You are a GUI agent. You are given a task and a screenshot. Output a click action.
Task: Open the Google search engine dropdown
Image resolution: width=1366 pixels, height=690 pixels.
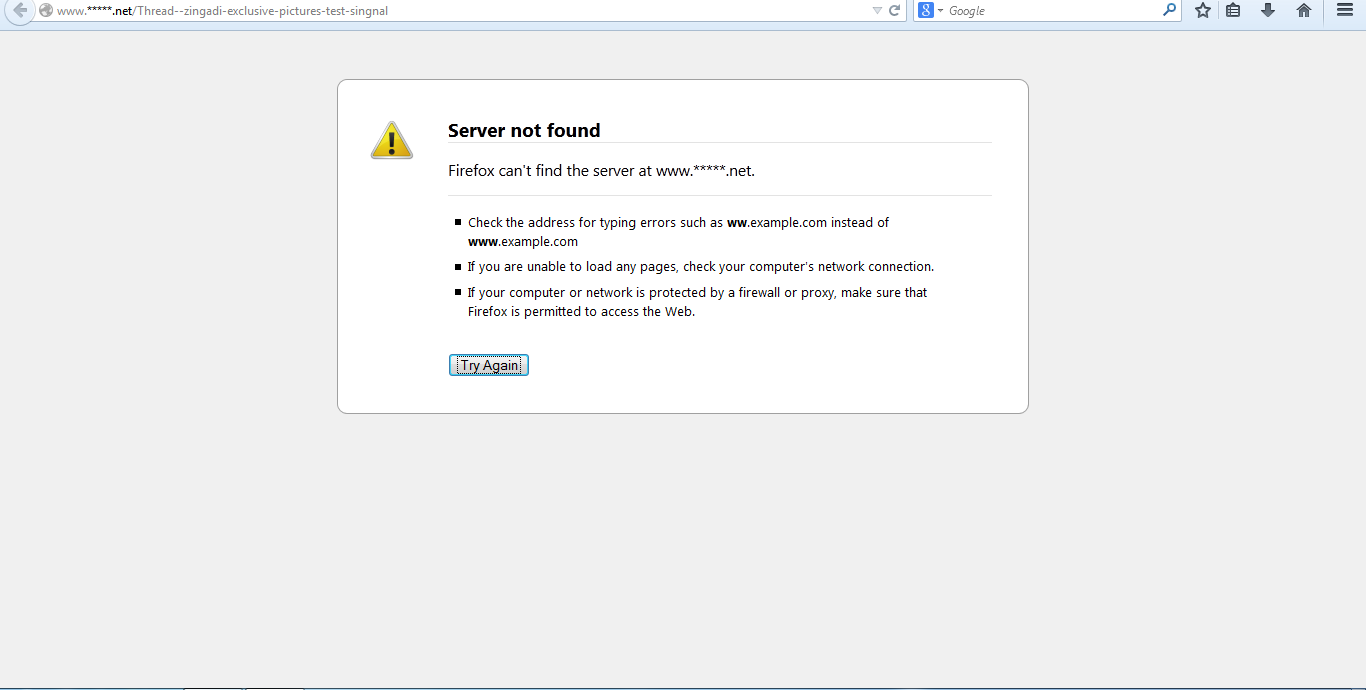pyautogui.click(x=931, y=11)
